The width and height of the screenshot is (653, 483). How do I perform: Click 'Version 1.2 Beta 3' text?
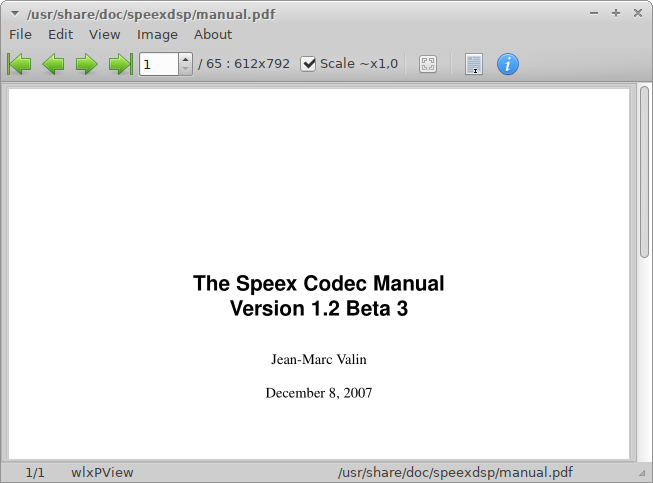click(319, 309)
